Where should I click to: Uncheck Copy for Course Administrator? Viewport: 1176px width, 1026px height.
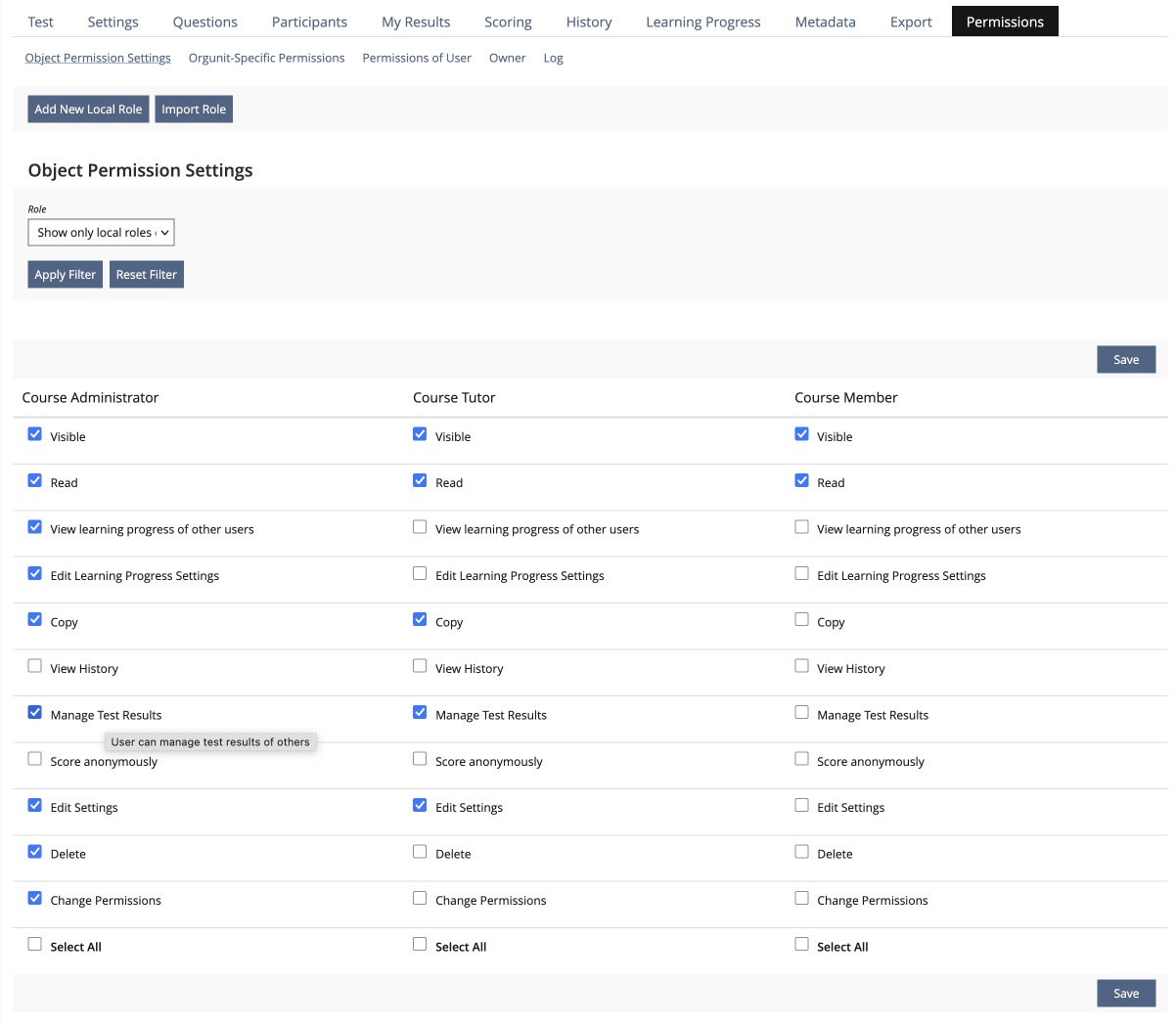point(34,620)
